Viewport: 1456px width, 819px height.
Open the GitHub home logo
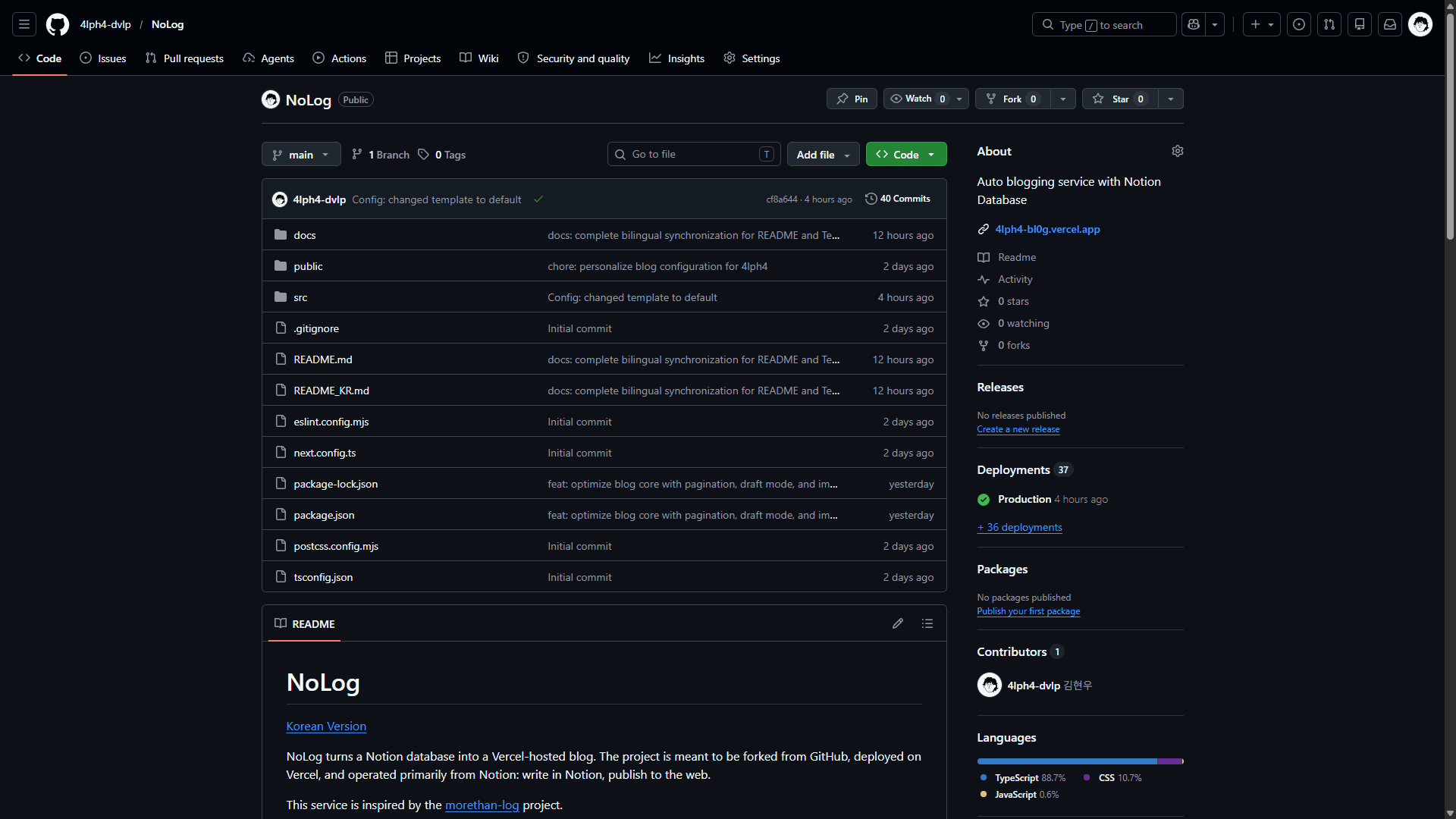[58, 24]
